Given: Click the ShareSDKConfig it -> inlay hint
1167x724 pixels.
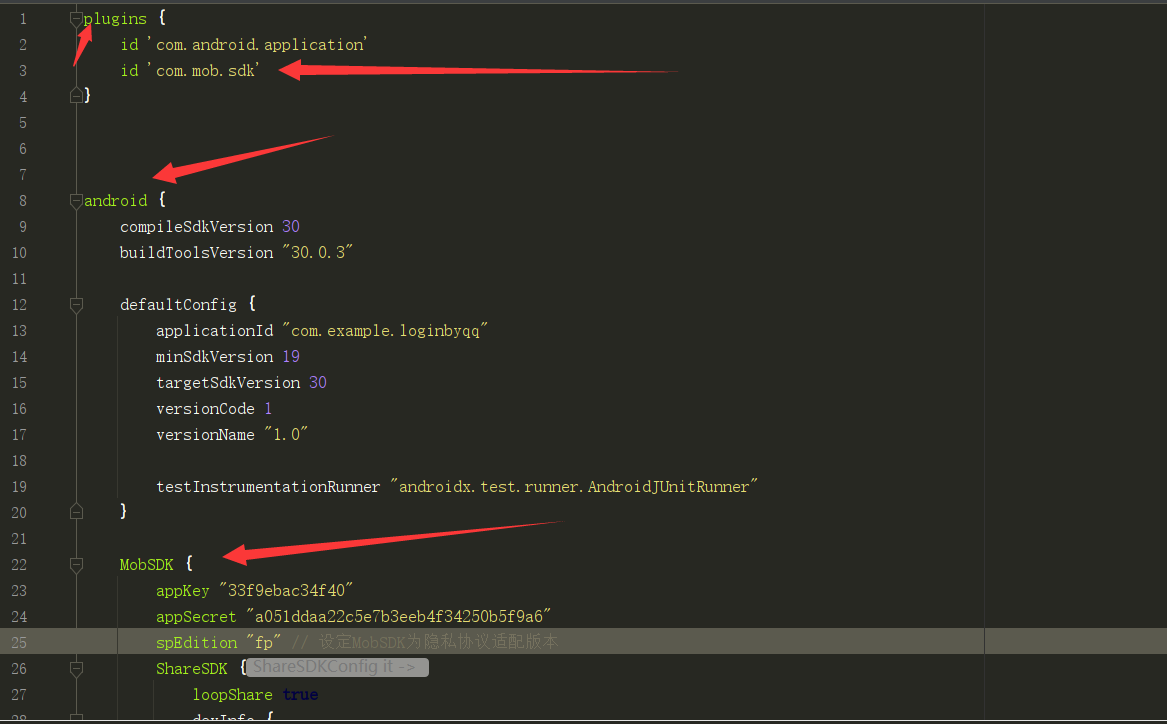Looking at the screenshot, I should coord(337,667).
